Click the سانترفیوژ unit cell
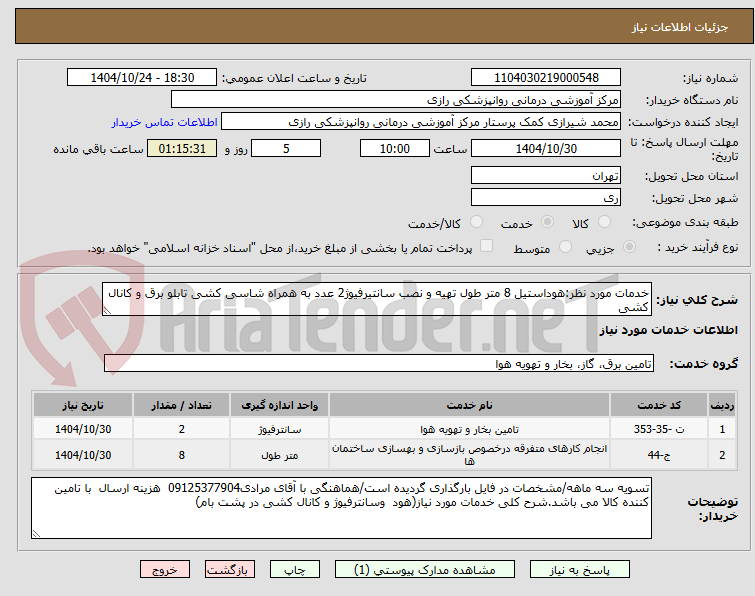The image size is (755, 596). [279, 429]
